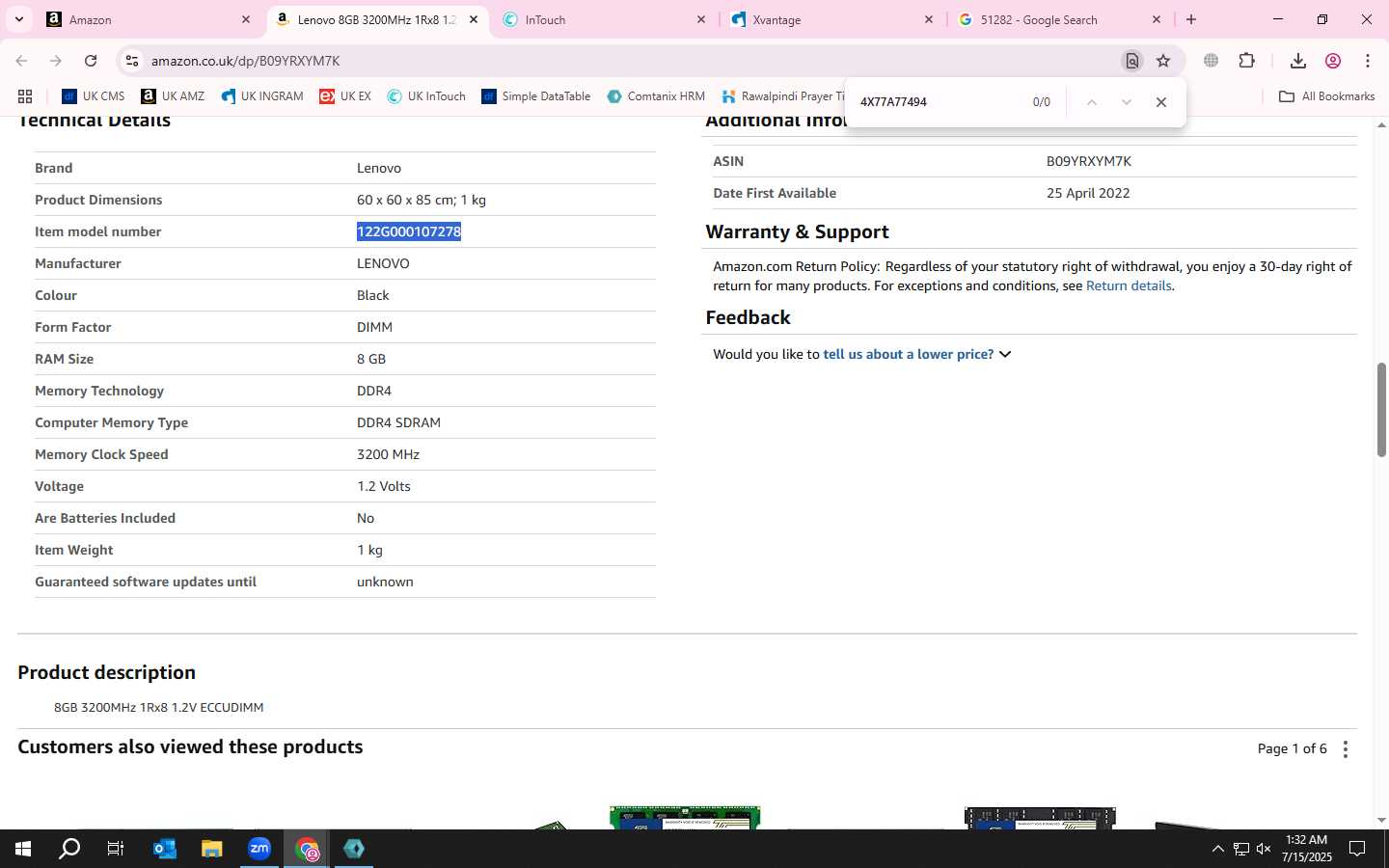Open File Explorer from the taskbar
This screenshot has width=1389, height=868.
point(211,849)
